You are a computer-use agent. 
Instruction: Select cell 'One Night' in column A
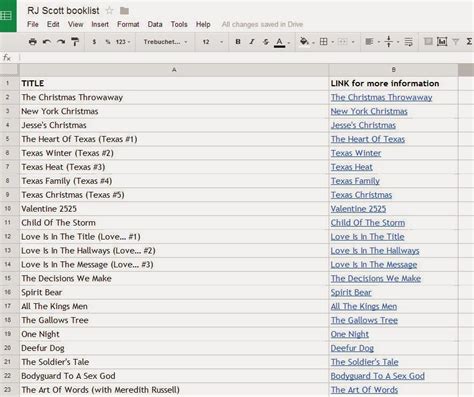coord(174,334)
